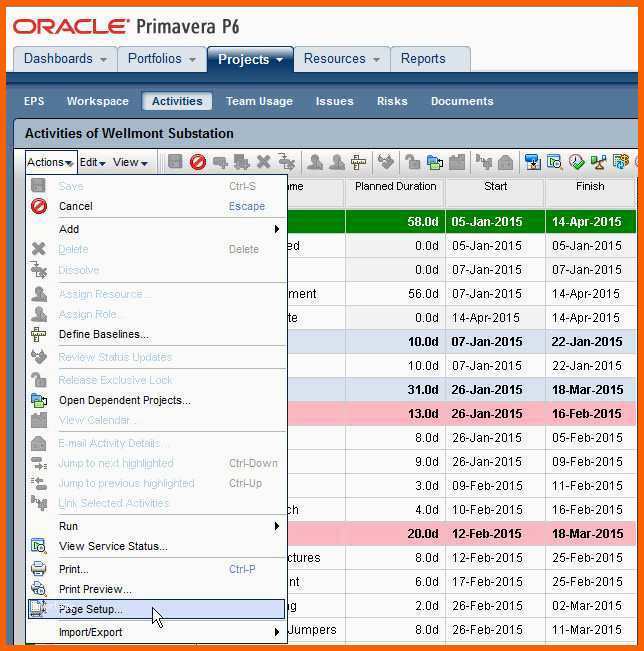
Task: Click the Assign Role toolbar icon
Action: pyautogui.click(x=336, y=162)
